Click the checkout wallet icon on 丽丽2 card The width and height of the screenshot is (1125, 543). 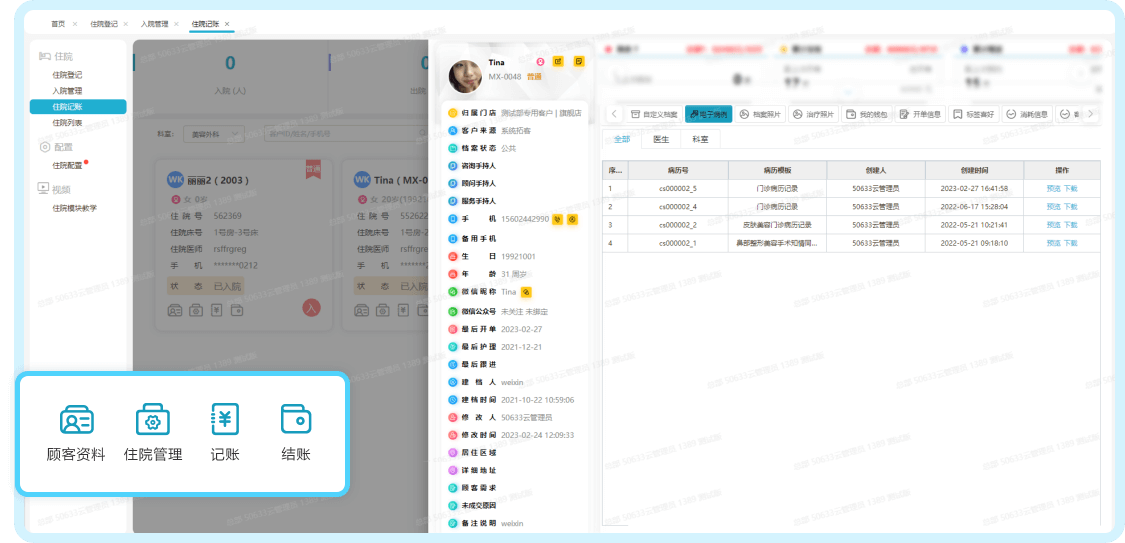click(x=236, y=311)
